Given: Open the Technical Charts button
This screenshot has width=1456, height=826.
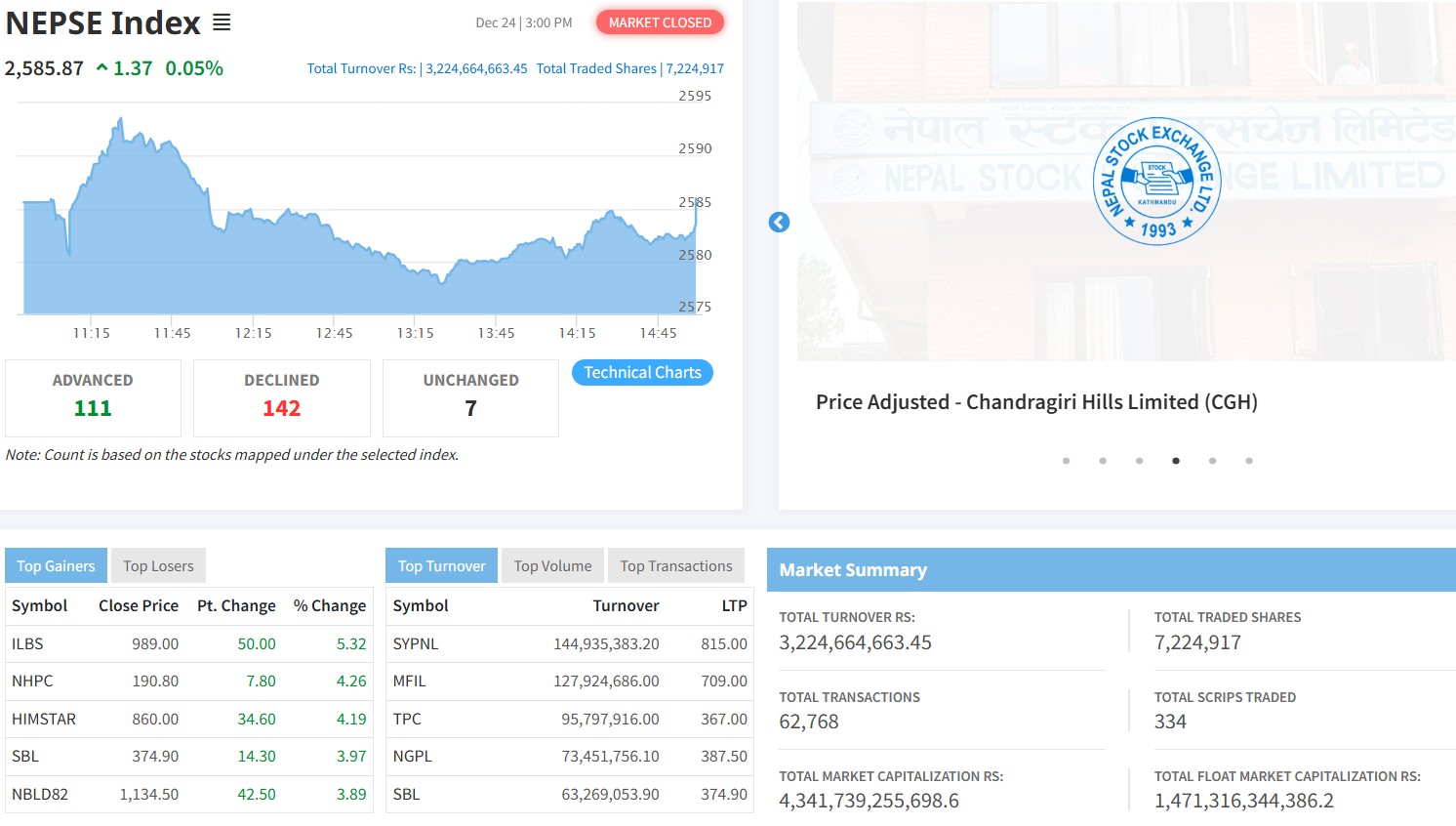Looking at the screenshot, I should [642, 373].
